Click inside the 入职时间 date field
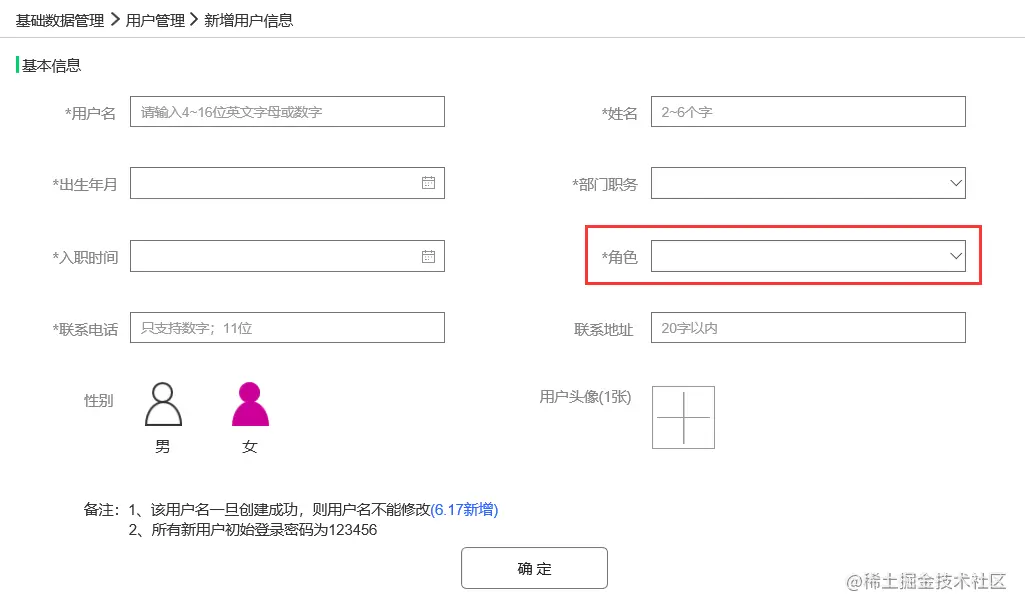The width and height of the screenshot is (1025, 610). [x=287, y=256]
